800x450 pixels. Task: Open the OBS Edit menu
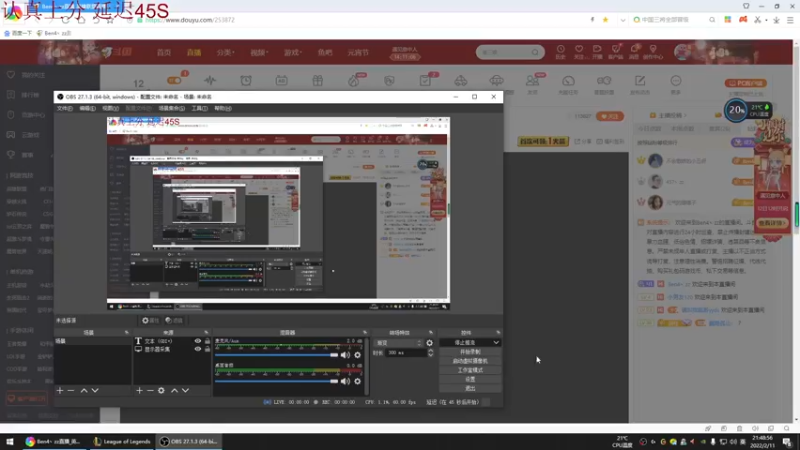point(87,108)
